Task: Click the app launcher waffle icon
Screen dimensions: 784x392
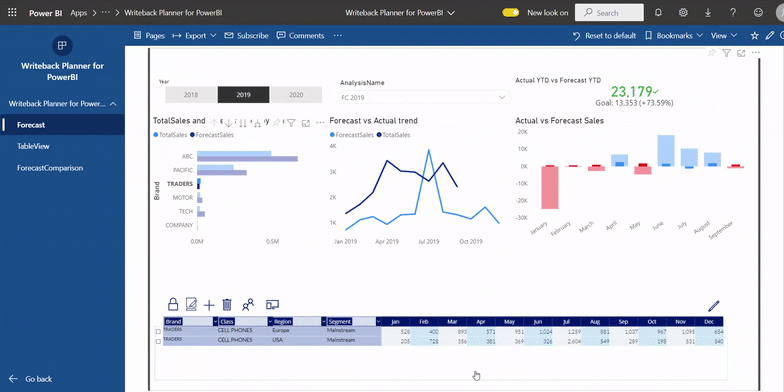Action: click(x=12, y=12)
